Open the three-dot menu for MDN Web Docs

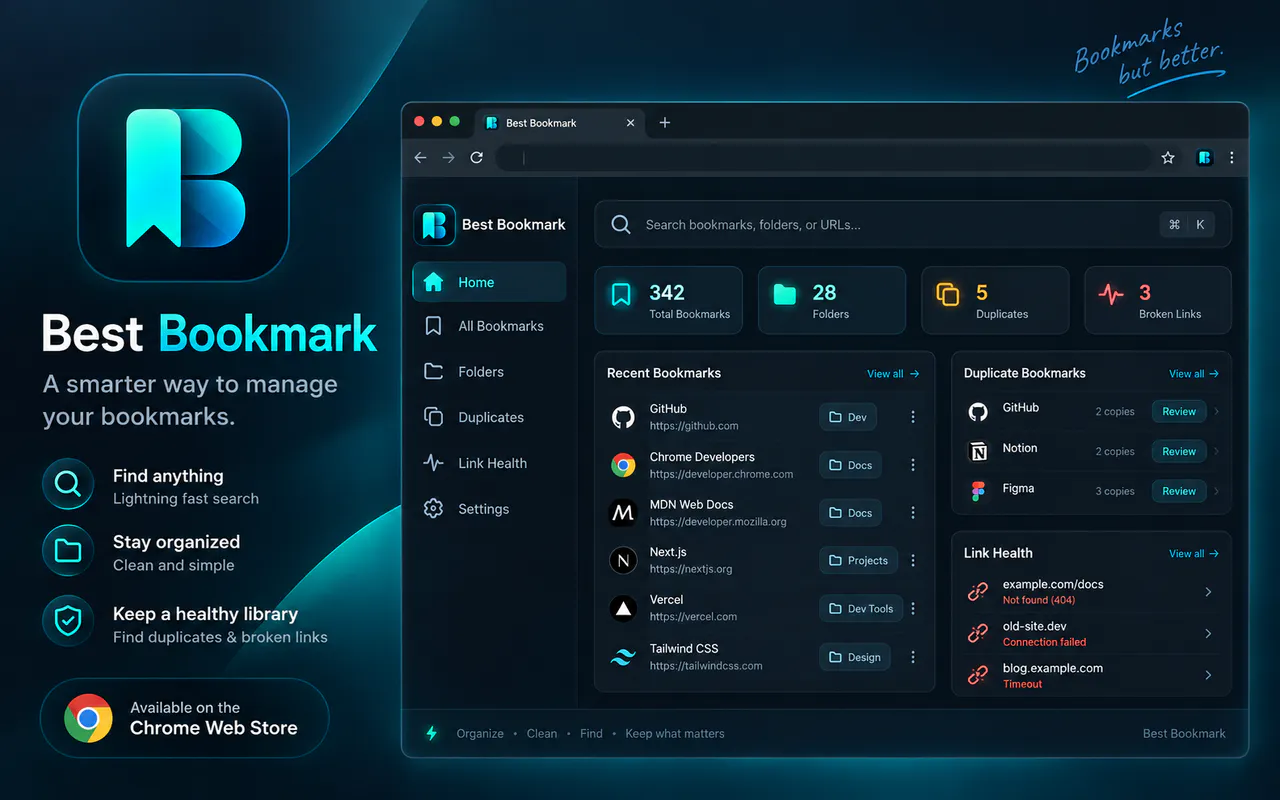click(x=913, y=513)
